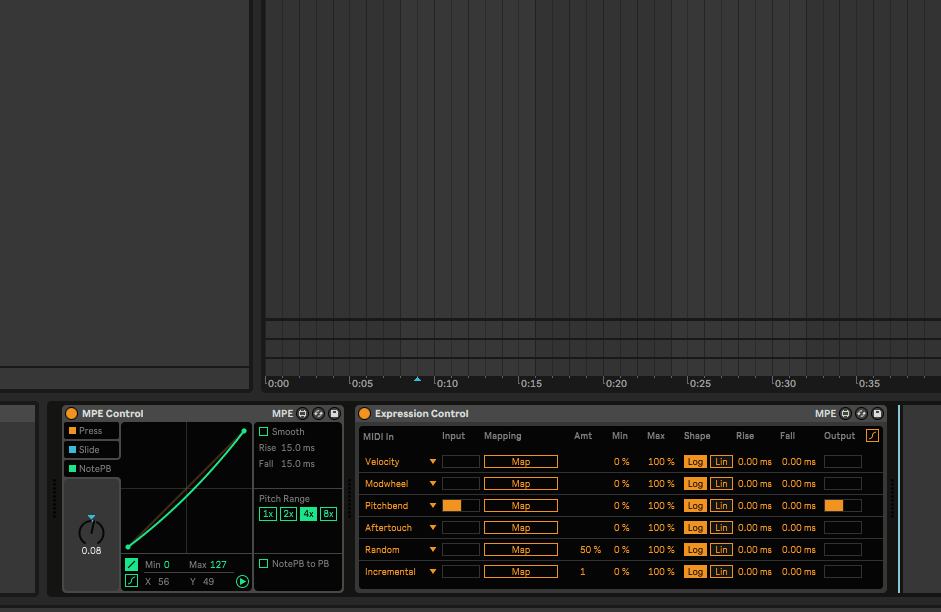Enable the NotePB to PB checkbox
Screen dimensions: 941x612
[x=264, y=564]
